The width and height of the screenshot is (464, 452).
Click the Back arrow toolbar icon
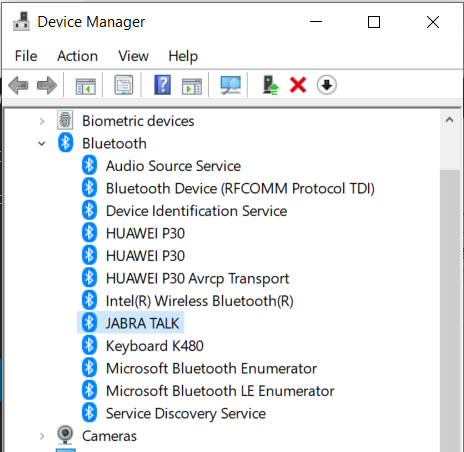[18, 85]
